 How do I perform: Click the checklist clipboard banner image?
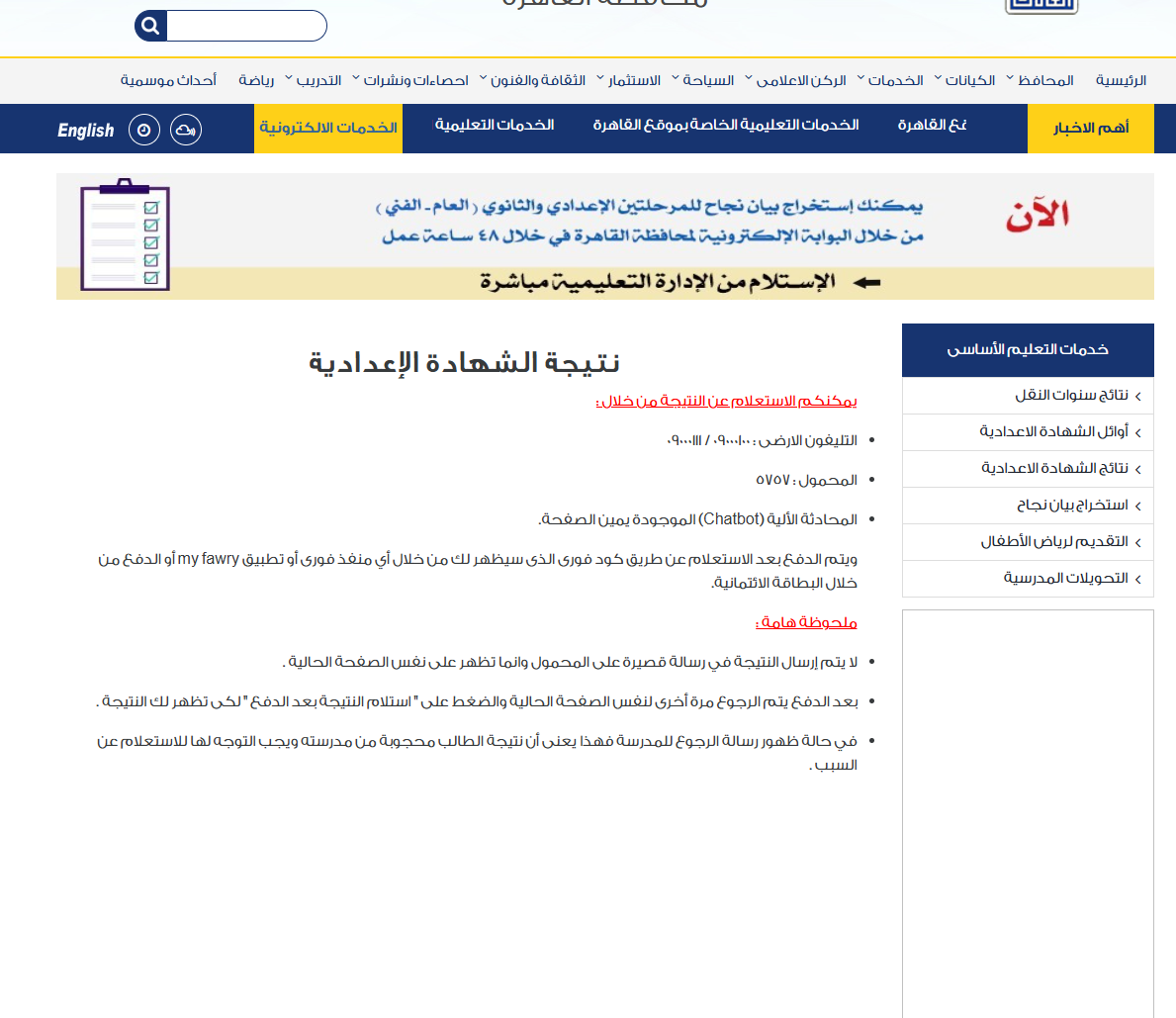tap(126, 235)
